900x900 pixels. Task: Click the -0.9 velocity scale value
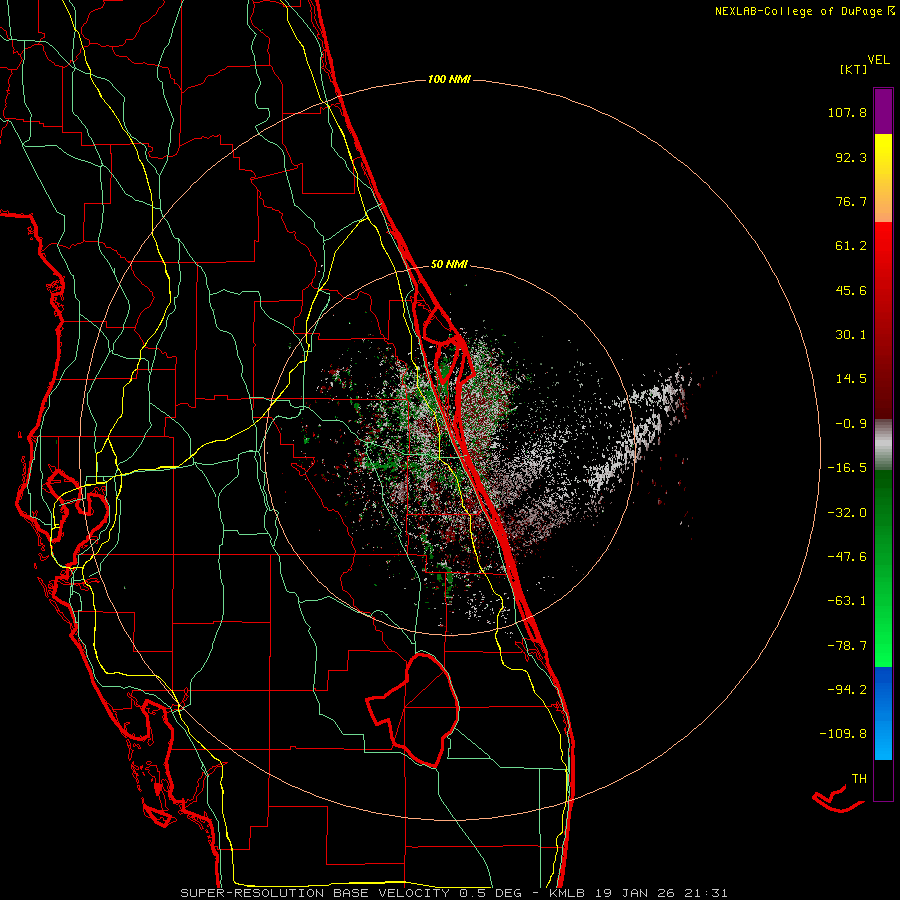[x=851, y=424]
